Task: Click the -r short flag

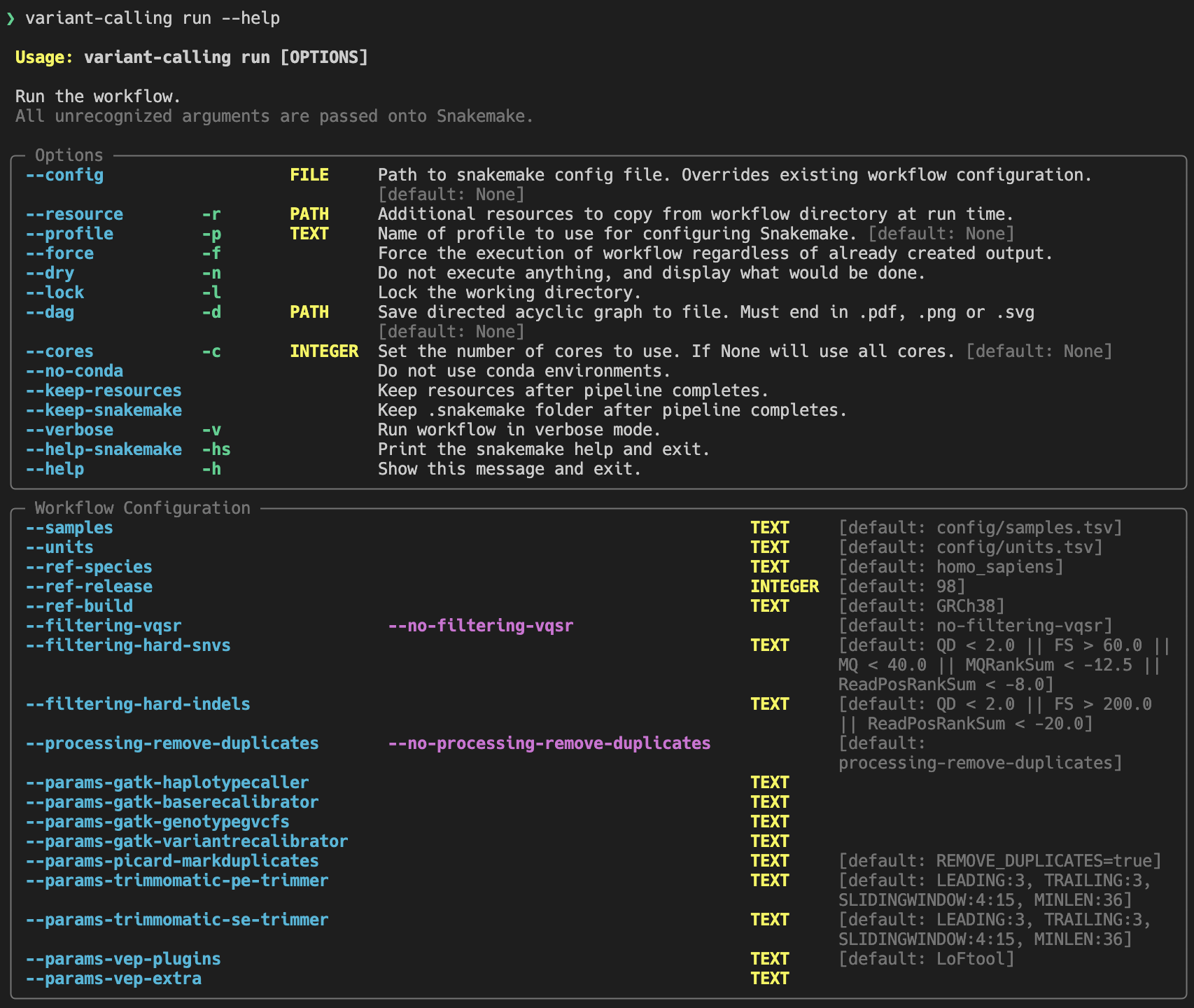Action: pyautogui.click(x=211, y=214)
